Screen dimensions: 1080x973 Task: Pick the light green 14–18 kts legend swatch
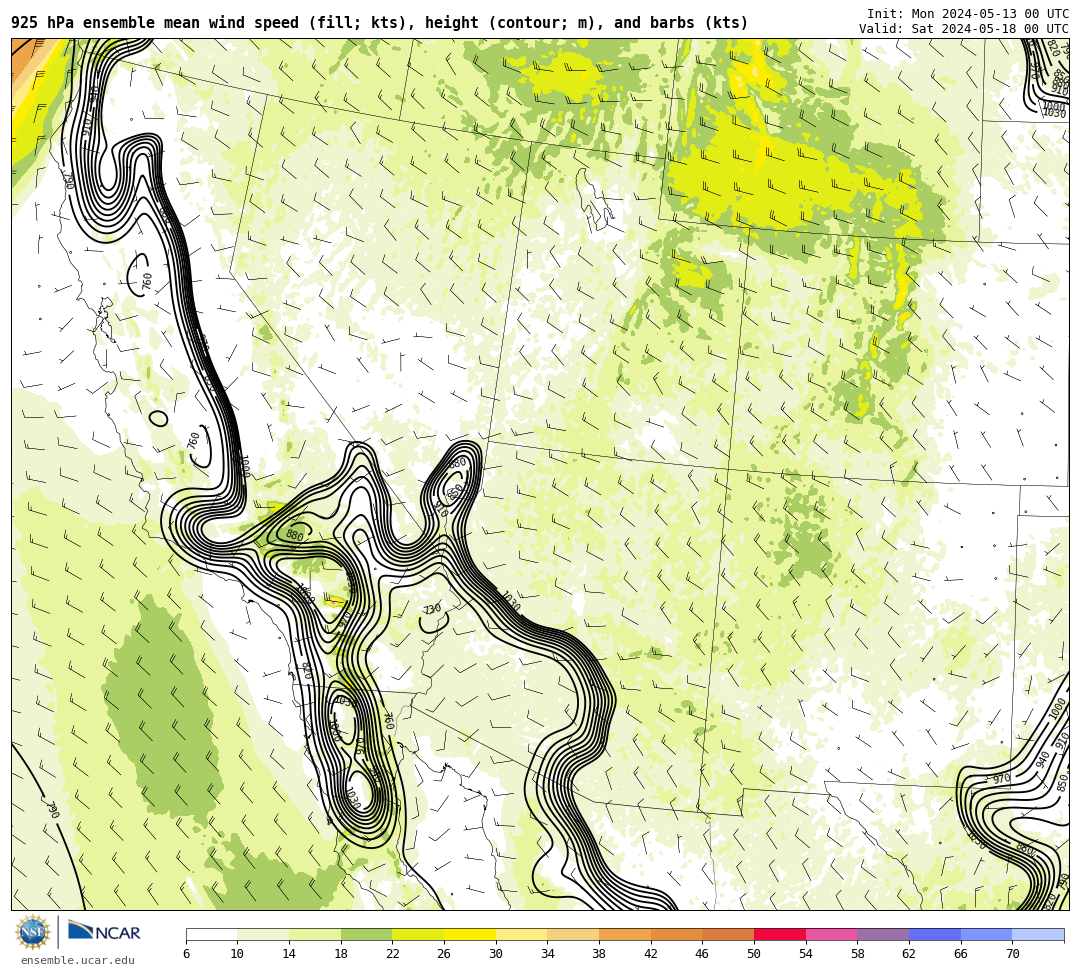coord(315,934)
